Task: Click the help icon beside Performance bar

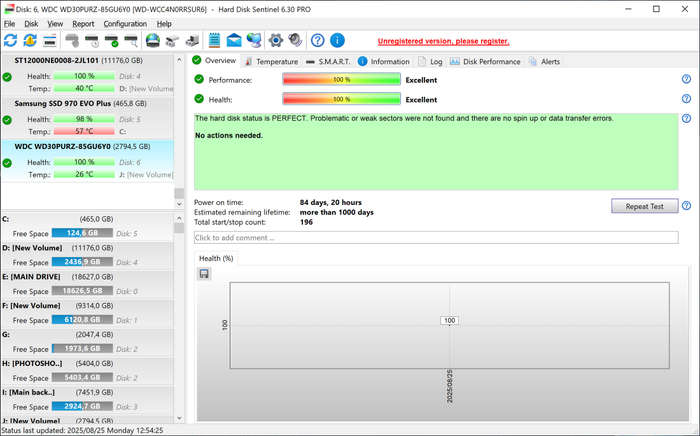Action: click(x=687, y=79)
